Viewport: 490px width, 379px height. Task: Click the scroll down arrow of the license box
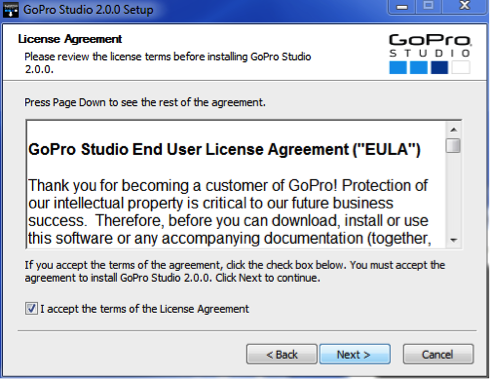(453, 240)
